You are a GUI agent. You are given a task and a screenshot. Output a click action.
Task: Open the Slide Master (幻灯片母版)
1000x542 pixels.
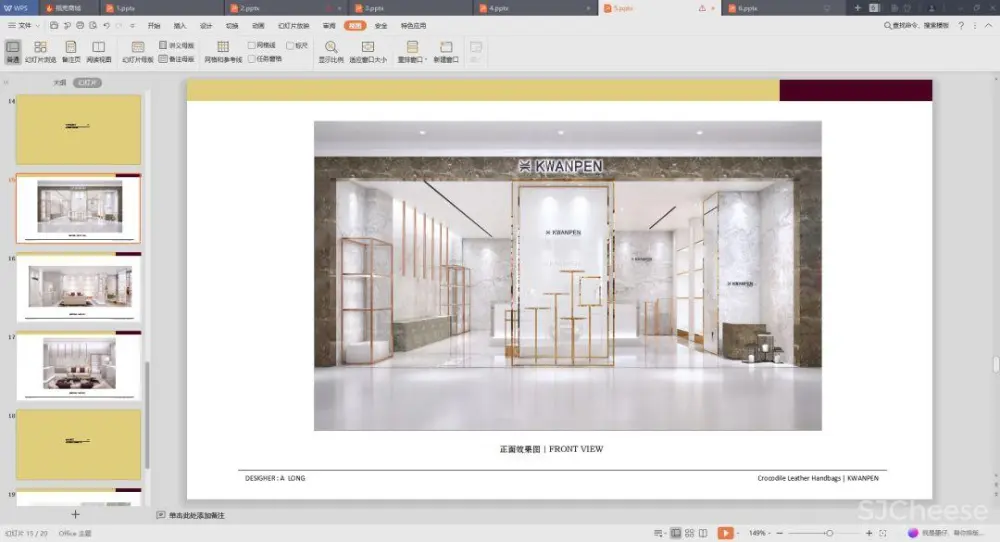138,51
